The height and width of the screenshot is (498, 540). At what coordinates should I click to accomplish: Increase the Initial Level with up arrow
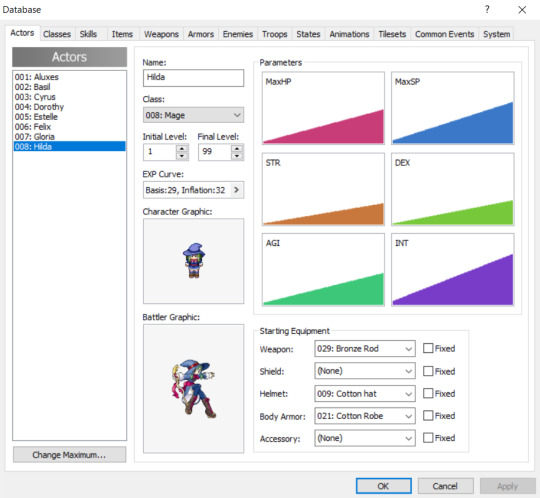tap(182, 148)
